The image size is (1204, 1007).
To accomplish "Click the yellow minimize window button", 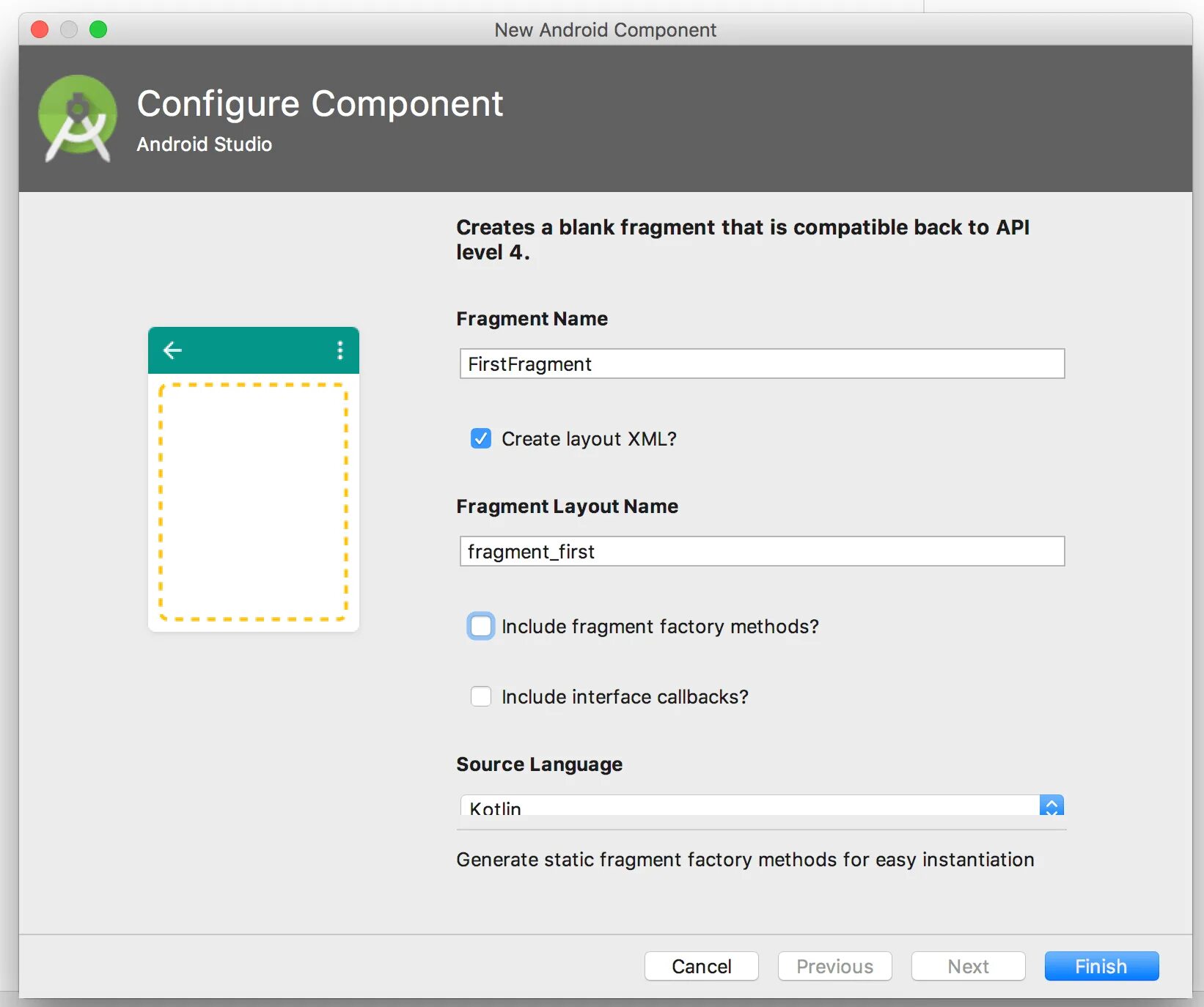I will [x=69, y=29].
